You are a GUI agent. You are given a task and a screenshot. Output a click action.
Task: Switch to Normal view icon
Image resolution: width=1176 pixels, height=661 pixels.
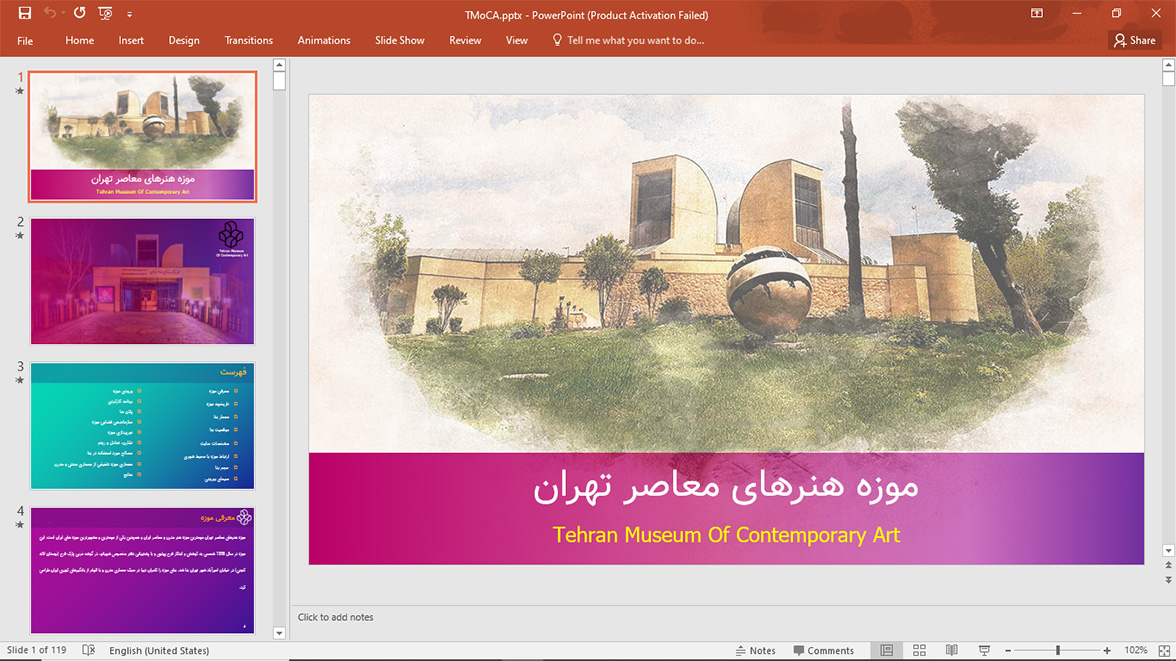886,650
